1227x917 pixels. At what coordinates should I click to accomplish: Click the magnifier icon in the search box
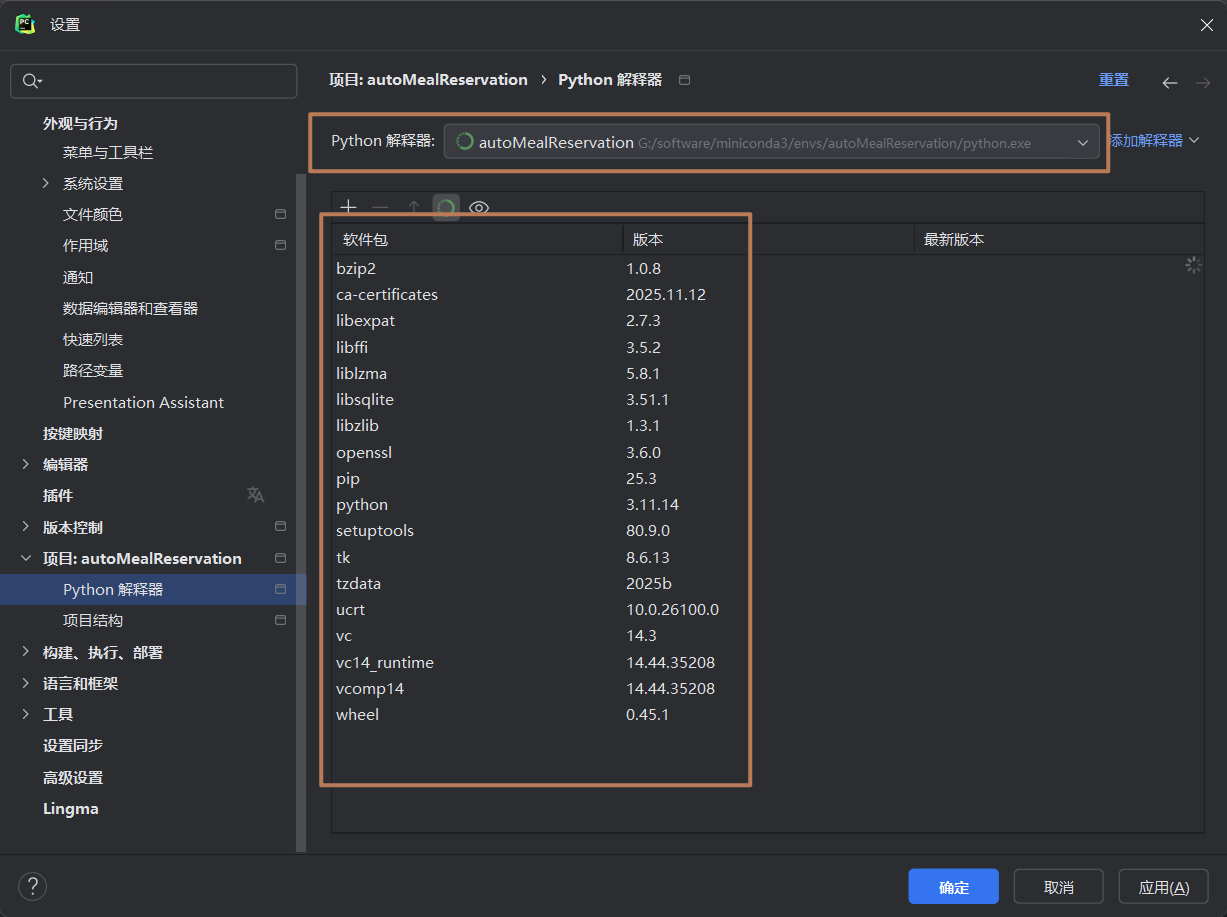[x=32, y=81]
